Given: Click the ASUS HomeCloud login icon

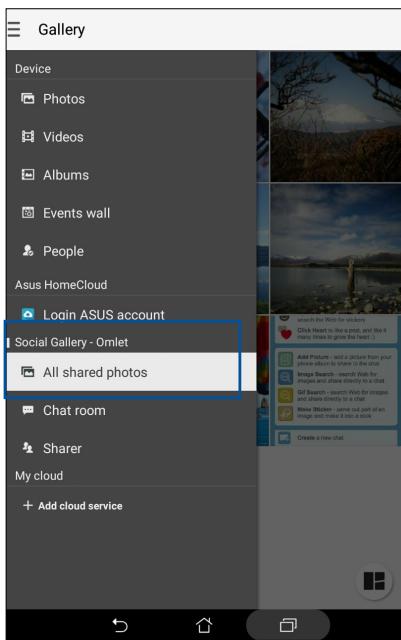Looking at the screenshot, I should (28, 314).
